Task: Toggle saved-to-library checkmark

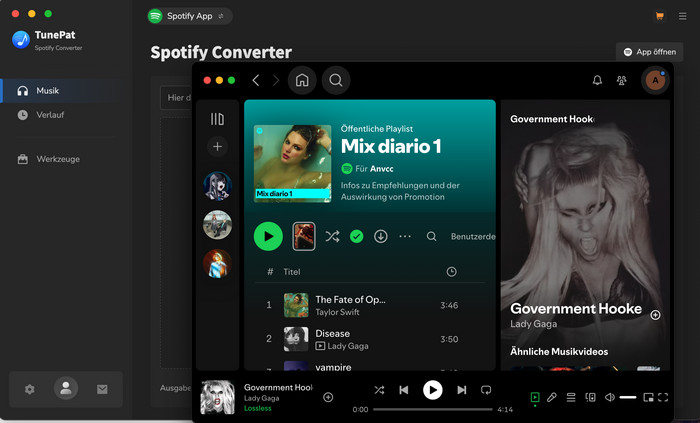Action: coord(357,236)
